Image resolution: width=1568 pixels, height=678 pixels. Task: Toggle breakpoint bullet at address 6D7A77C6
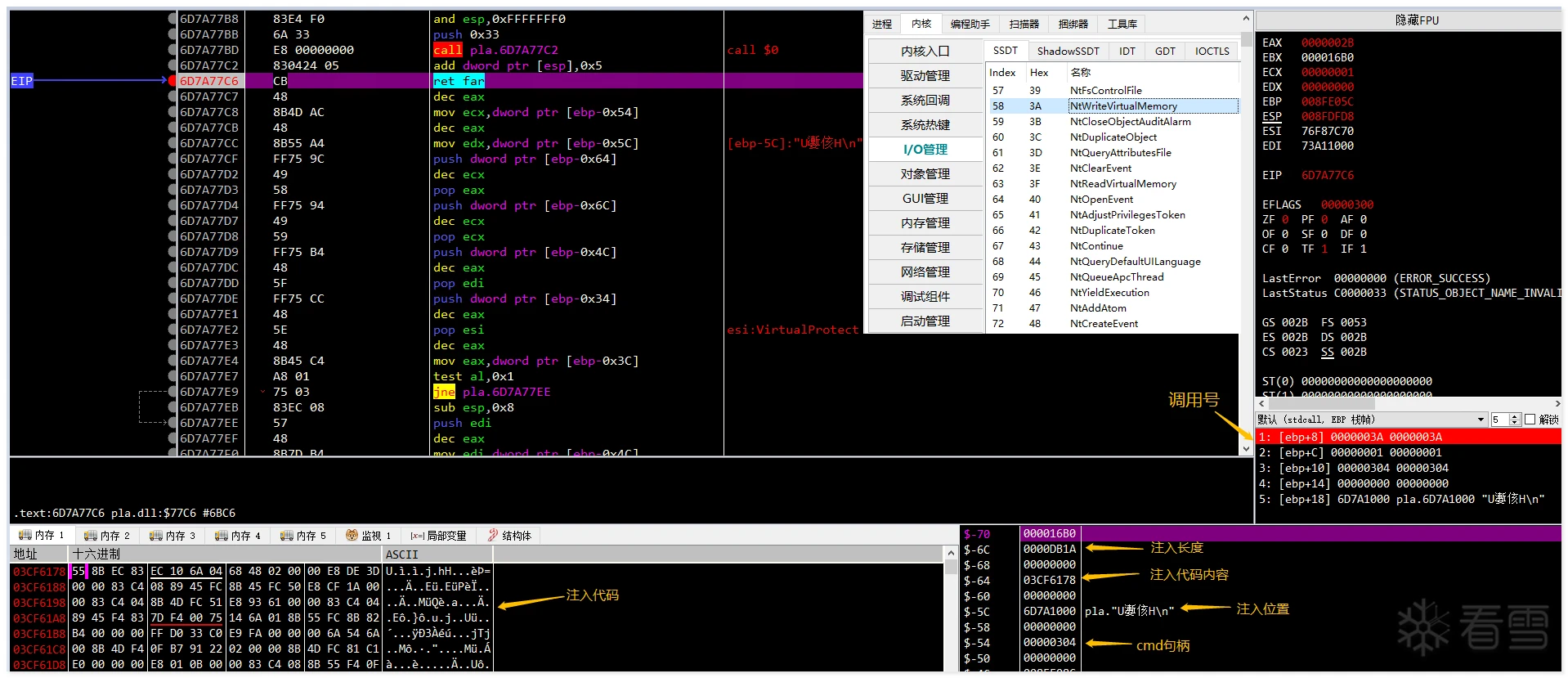click(172, 81)
